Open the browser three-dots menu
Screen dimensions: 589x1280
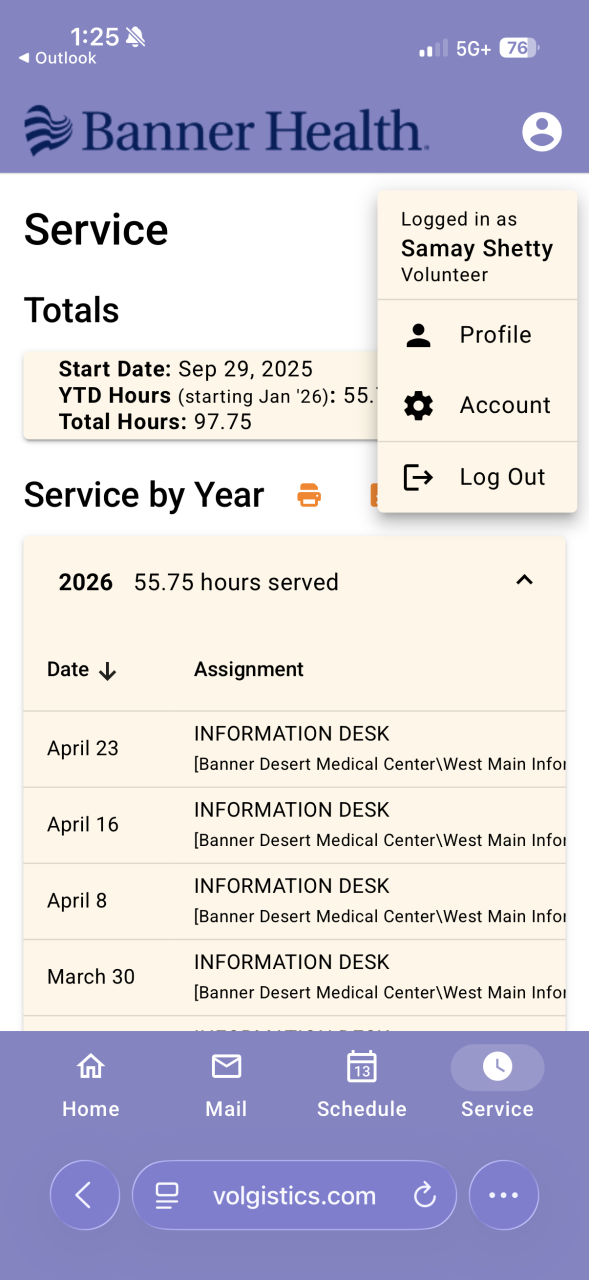click(504, 1195)
